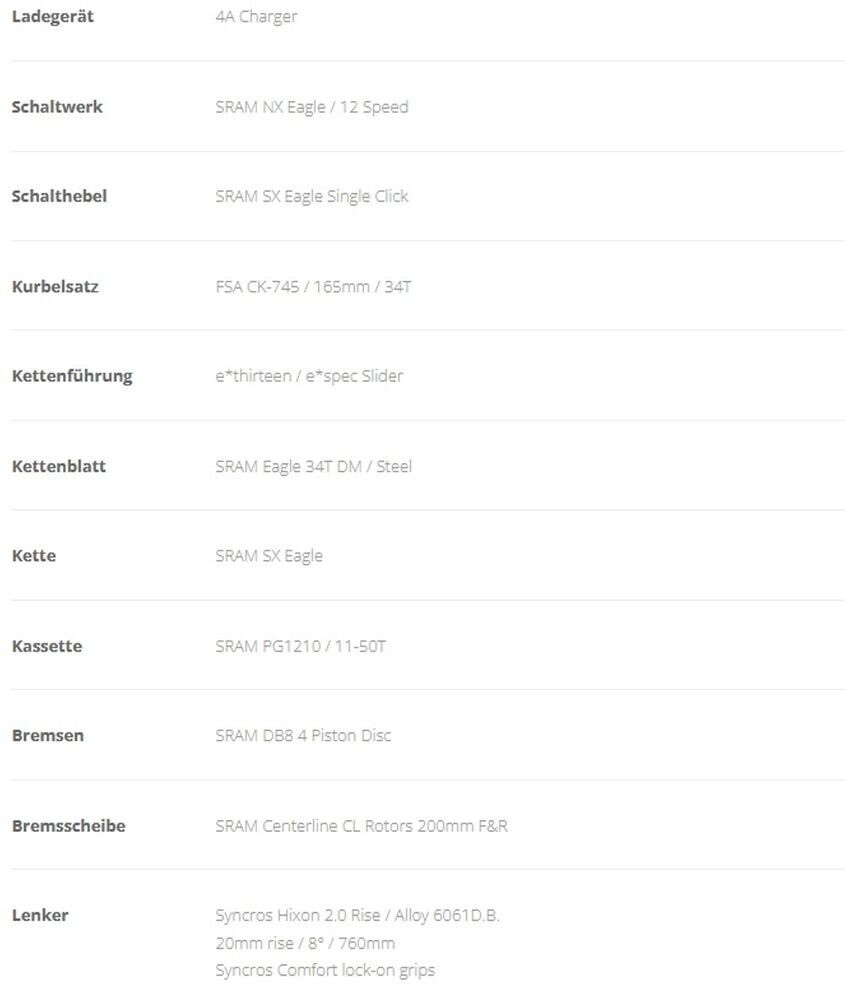Screen dimensions: 845x984
Task: Click the Schalthebel label
Action: coord(59,196)
